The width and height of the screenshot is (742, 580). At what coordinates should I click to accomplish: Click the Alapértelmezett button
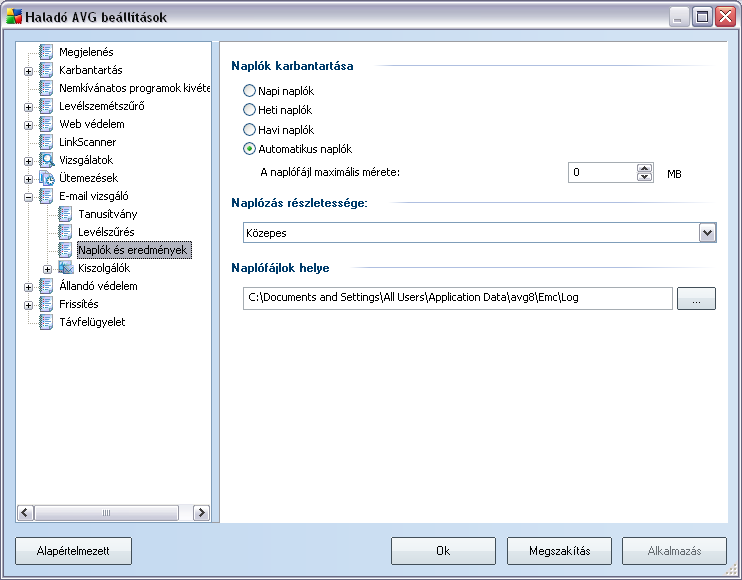[73, 551]
